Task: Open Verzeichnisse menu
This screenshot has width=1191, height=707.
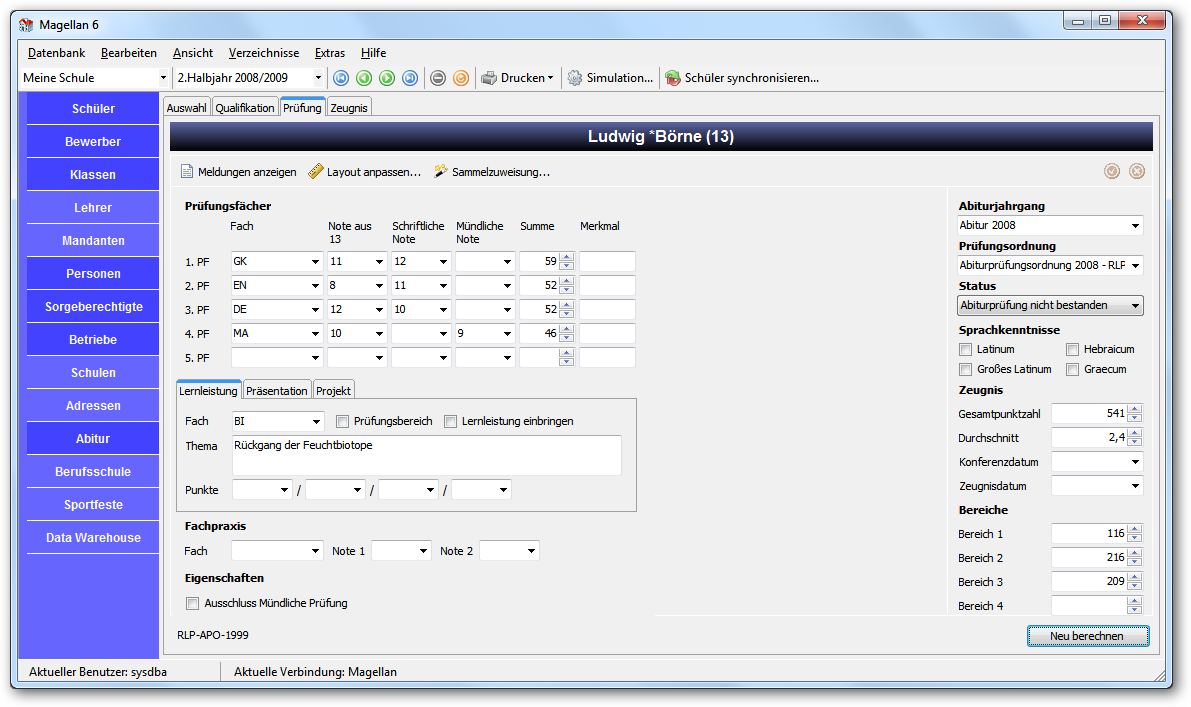Action: tap(264, 53)
